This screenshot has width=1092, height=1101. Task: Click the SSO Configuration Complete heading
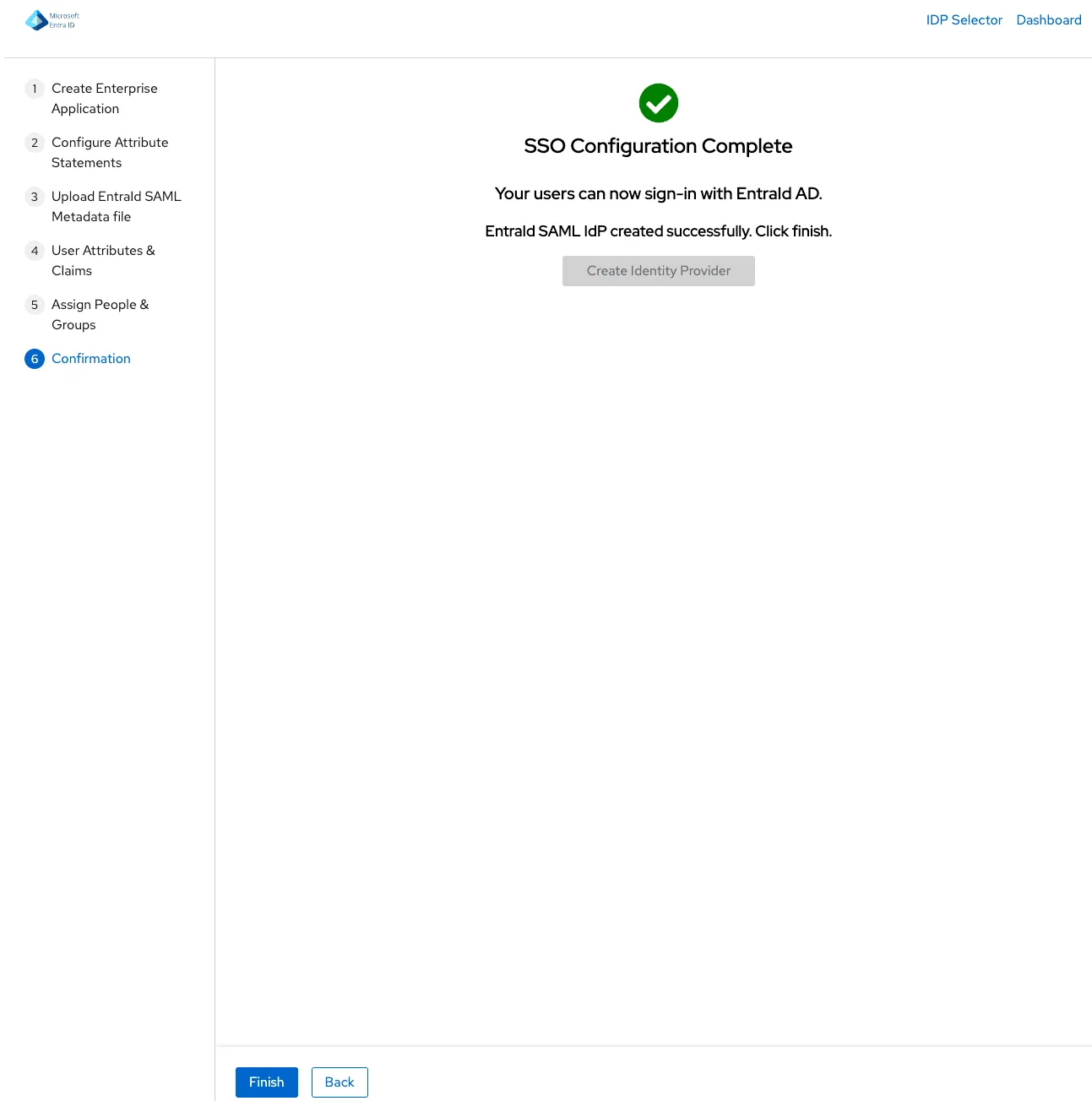(659, 146)
